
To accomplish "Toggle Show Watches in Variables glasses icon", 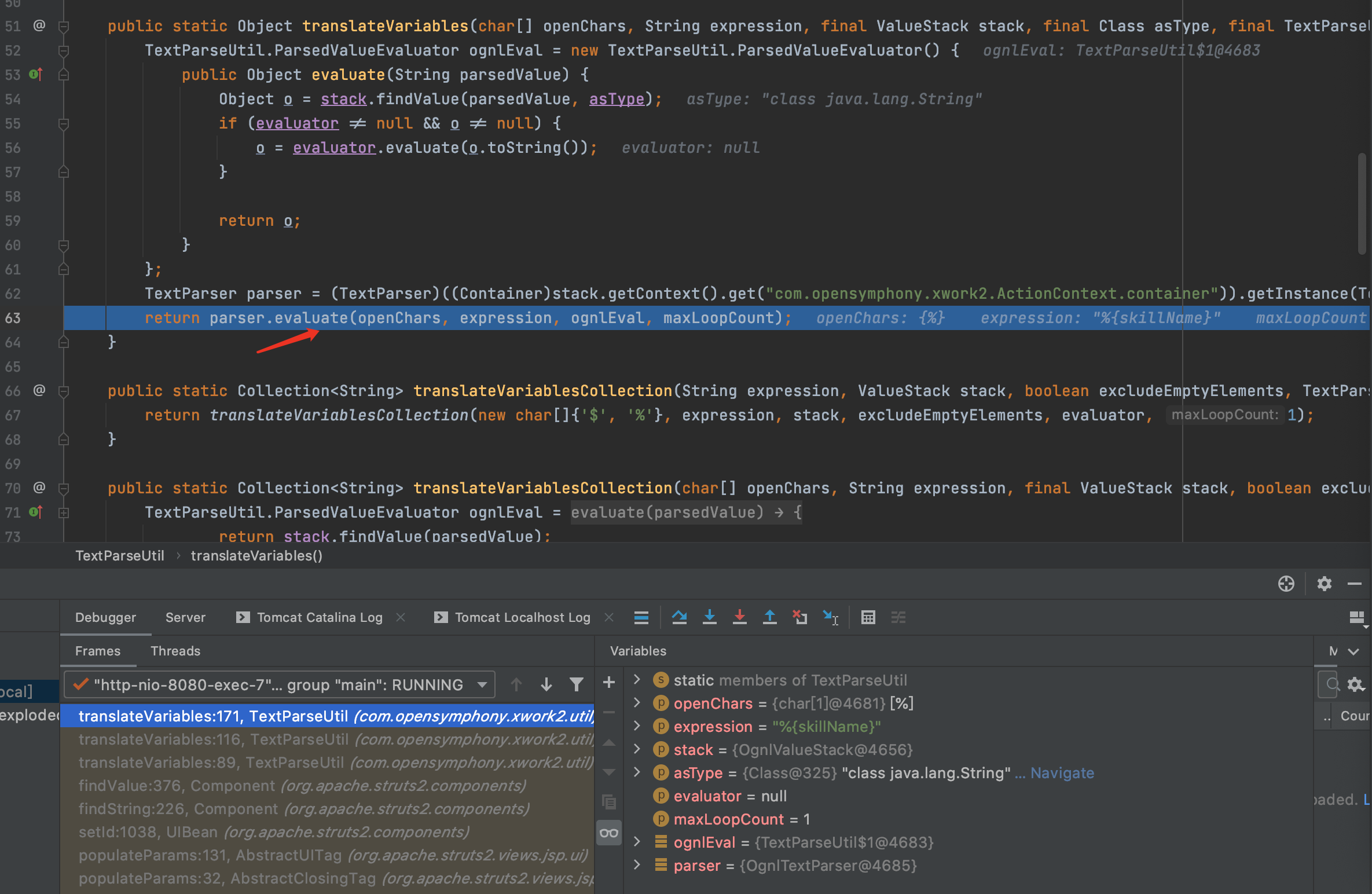I will click(x=609, y=833).
